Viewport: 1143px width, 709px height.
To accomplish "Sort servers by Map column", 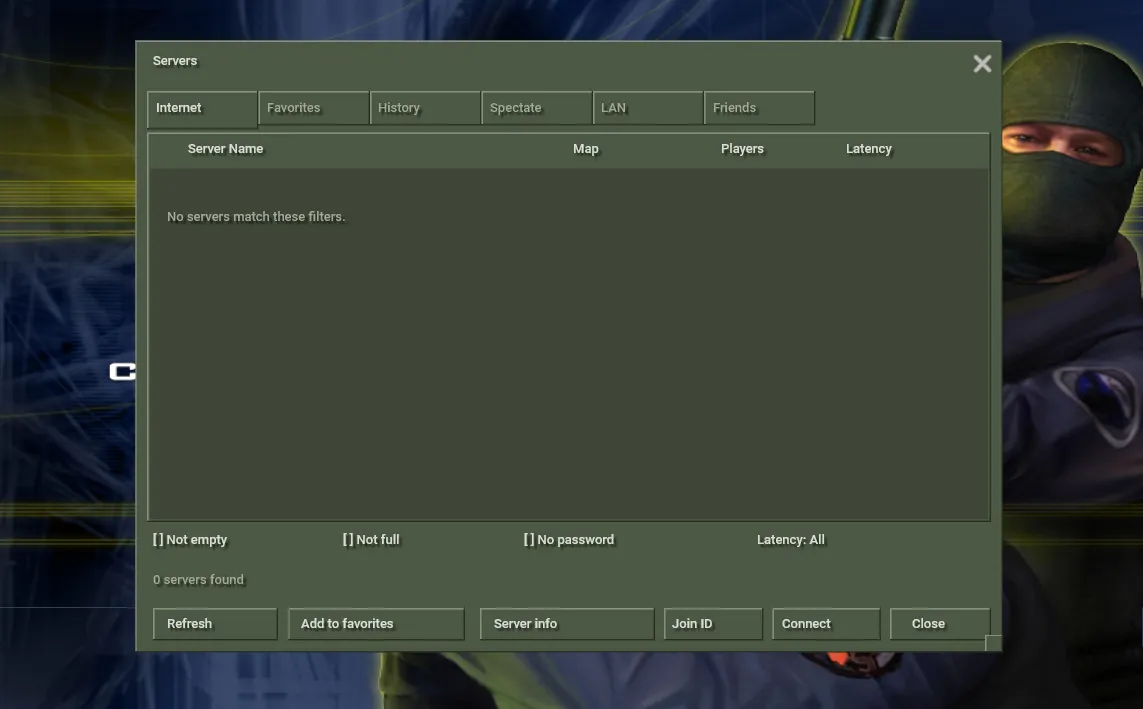I will (585, 149).
